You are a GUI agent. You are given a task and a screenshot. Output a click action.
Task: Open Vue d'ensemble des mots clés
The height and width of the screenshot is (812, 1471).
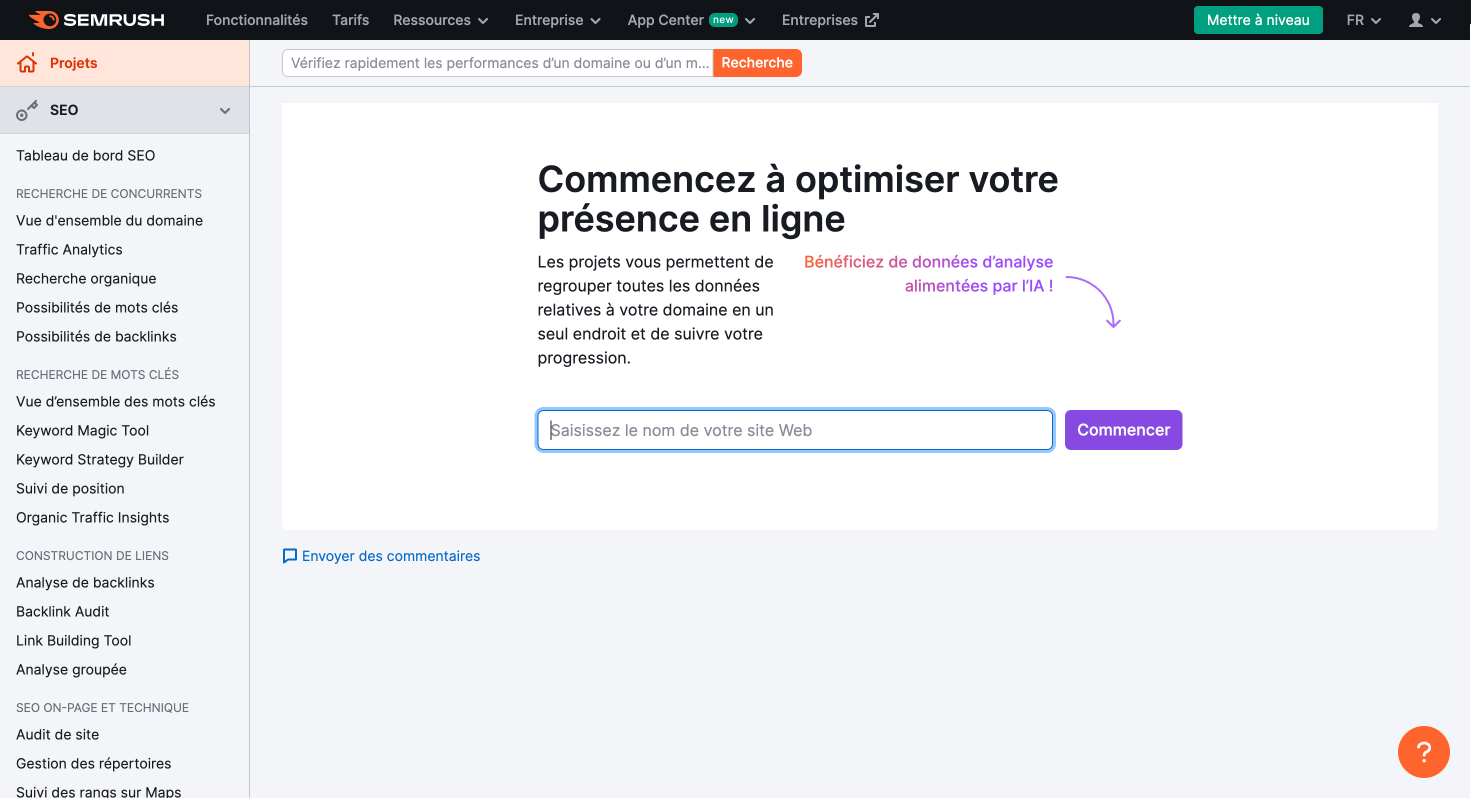(x=116, y=402)
